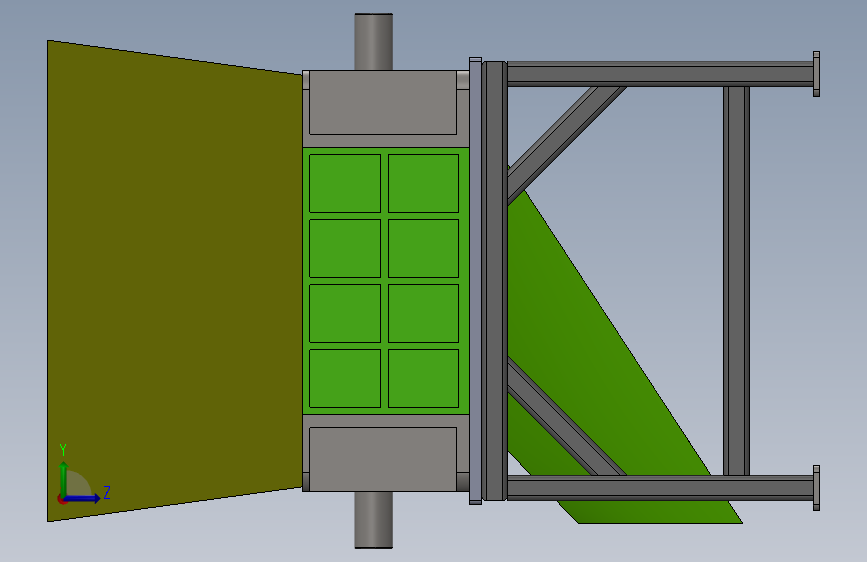Click the blue Z axis of the triad
Viewport: 867px width, 562px height.
pos(82,498)
